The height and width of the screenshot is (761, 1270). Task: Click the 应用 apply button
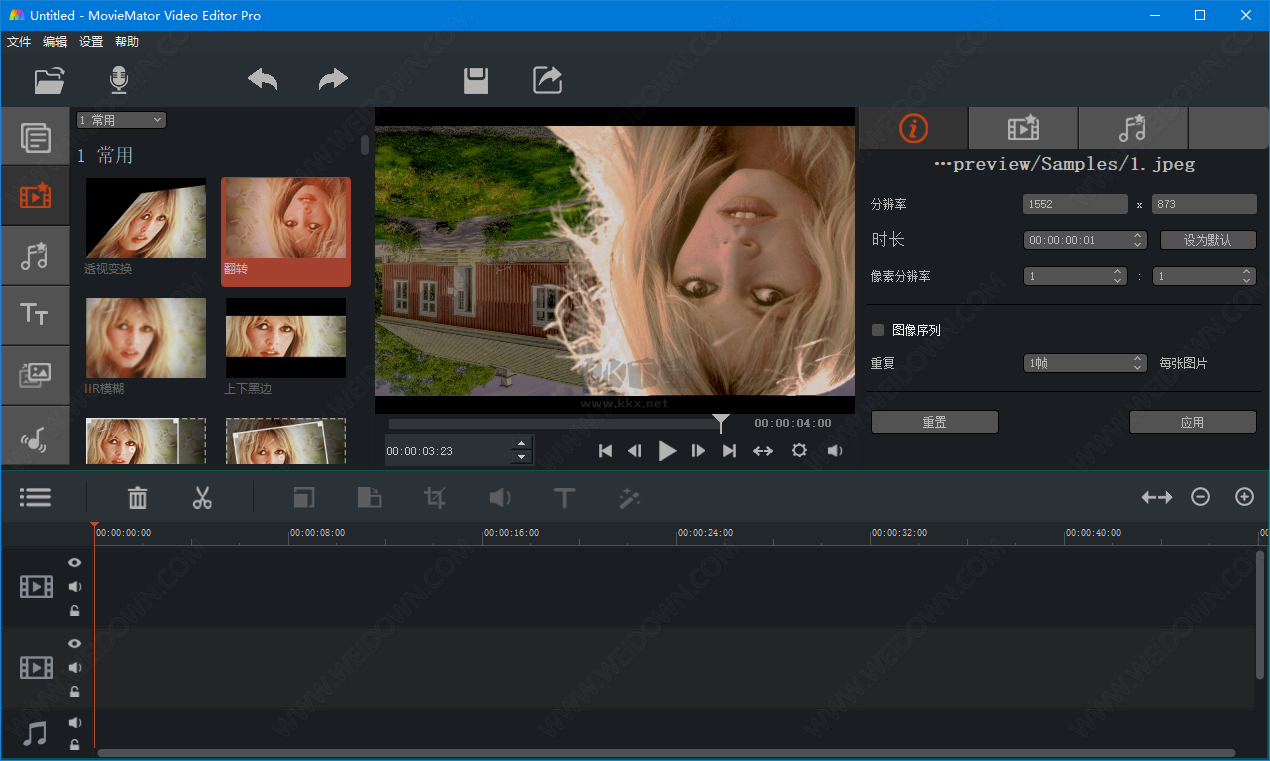click(x=1192, y=421)
